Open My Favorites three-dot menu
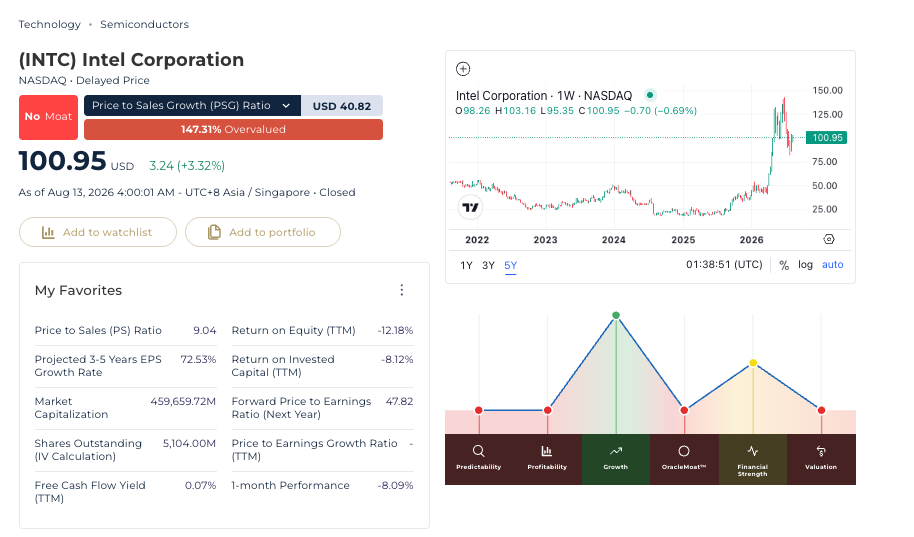The image size is (914, 537). pos(402,290)
